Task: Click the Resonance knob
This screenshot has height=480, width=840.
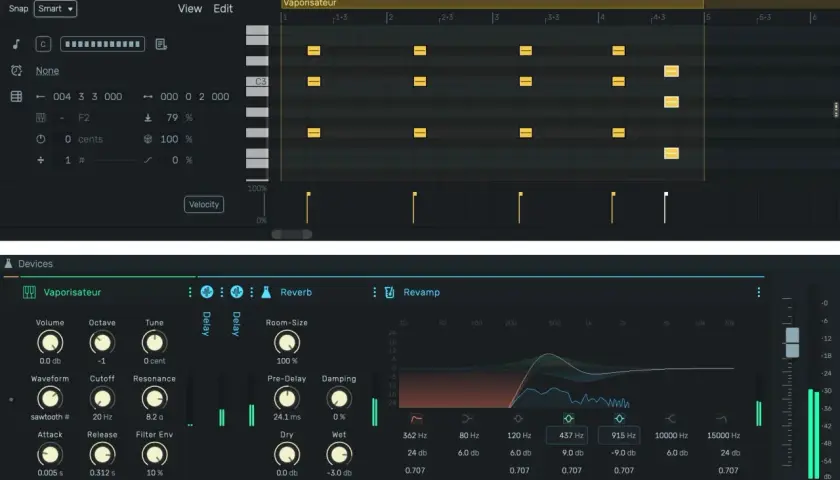Action: (154, 398)
